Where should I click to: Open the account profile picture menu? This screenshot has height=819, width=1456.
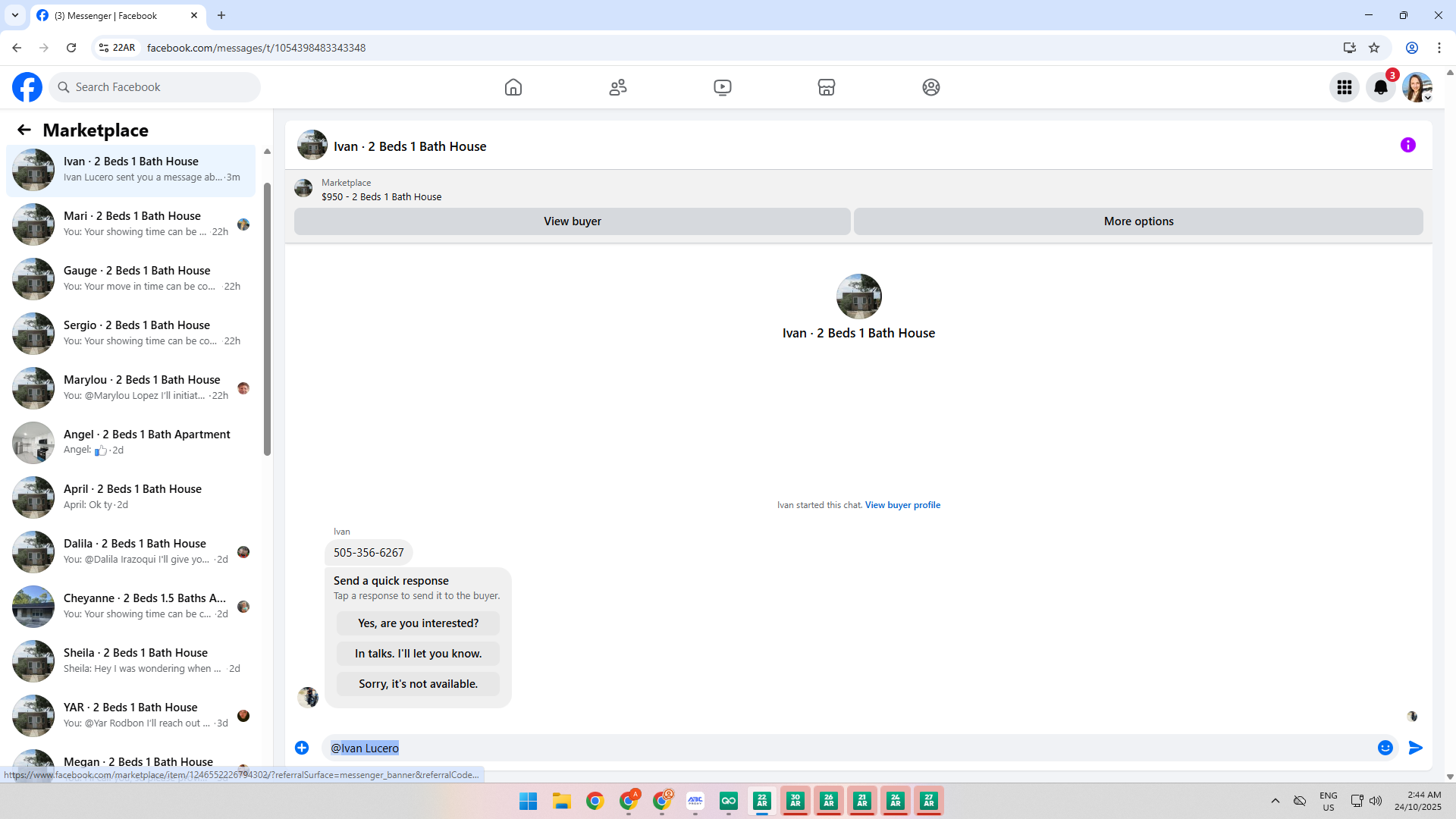click(1417, 87)
